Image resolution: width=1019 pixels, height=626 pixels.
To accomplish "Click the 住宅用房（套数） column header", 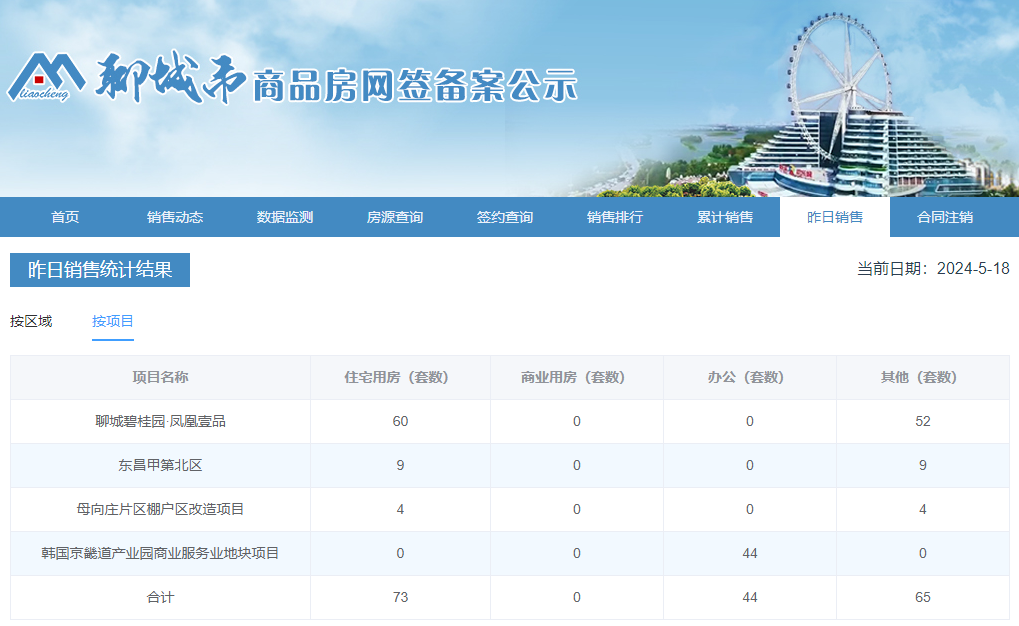I will click(400, 377).
